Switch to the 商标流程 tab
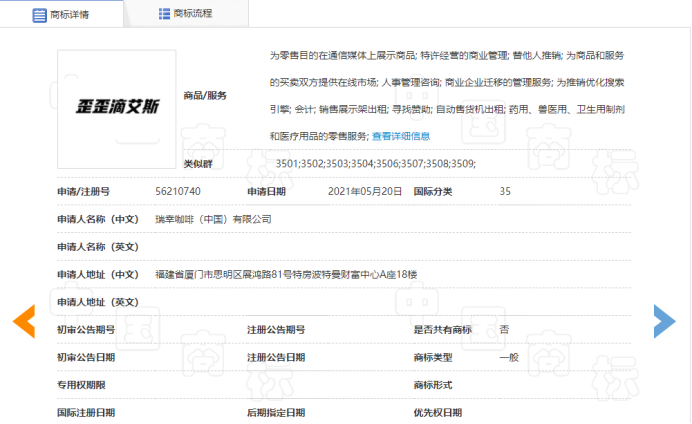The height and width of the screenshot is (424, 692). click(186, 14)
